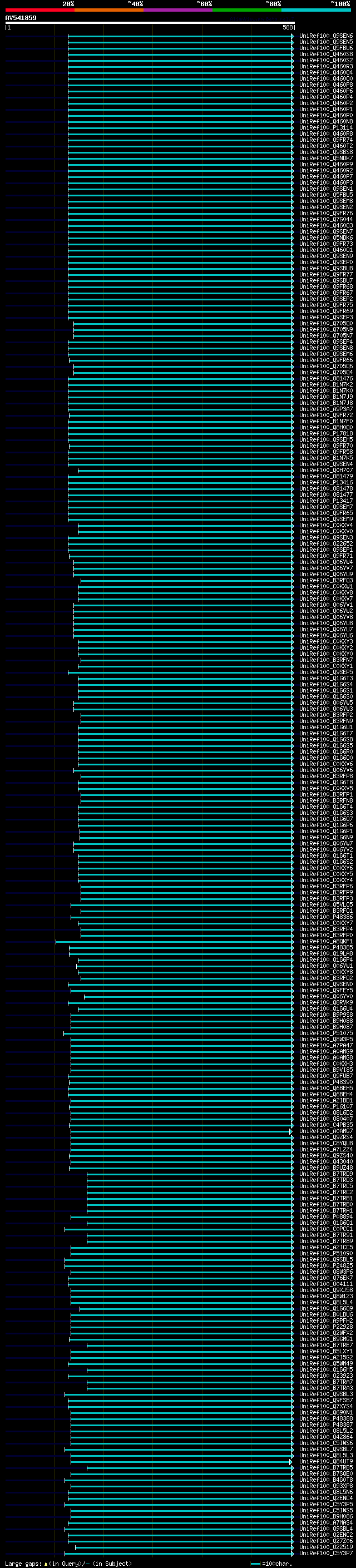Screen dimensions: 356x1568
Task: Open hit UniRef100_P24825
Action: pyautogui.click(x=325, y=1265)
